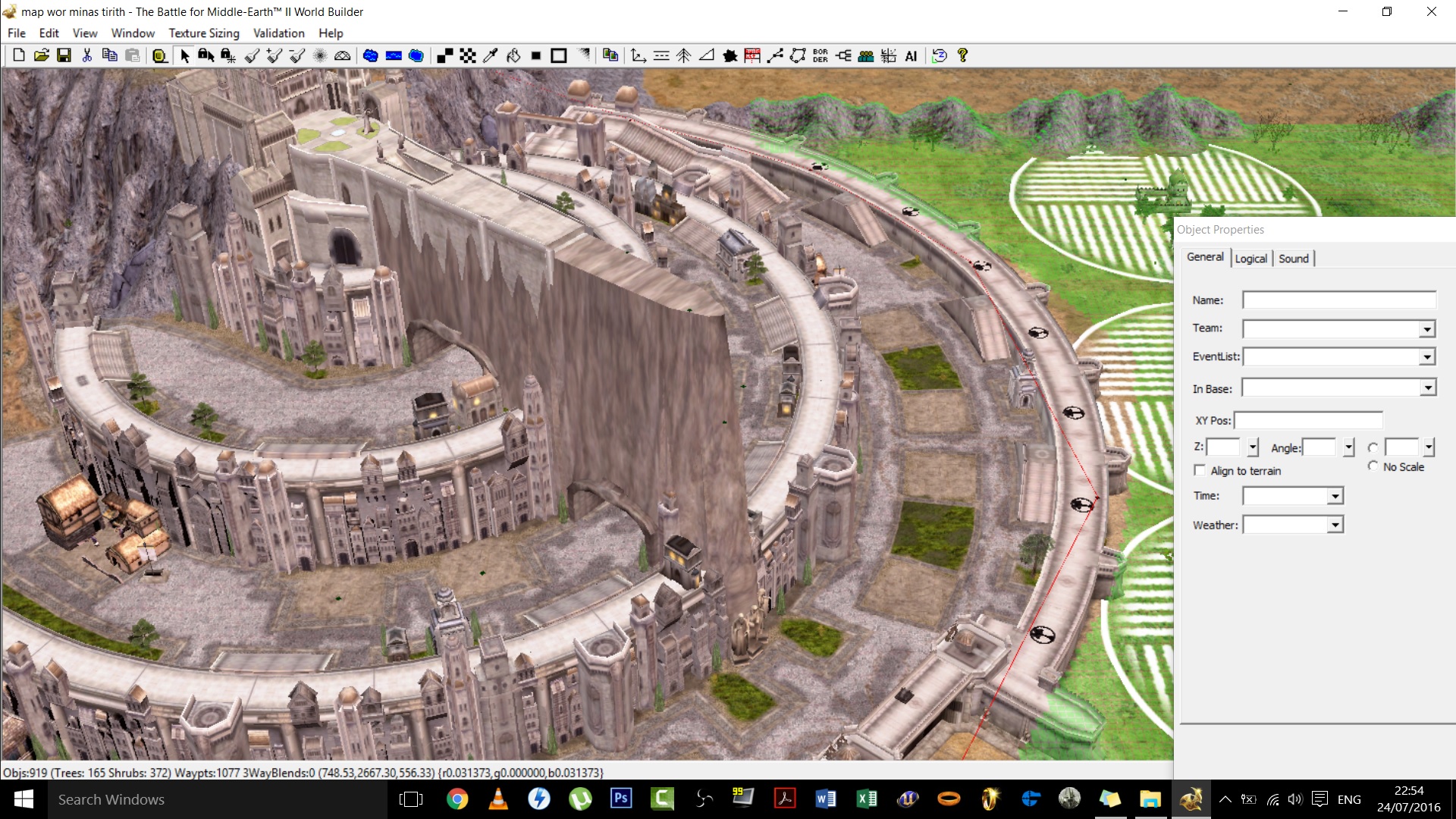The width and height of the screenshot is (1456, 819).
Task: Select the No Scale radio button
Action: pos(1373,466)
